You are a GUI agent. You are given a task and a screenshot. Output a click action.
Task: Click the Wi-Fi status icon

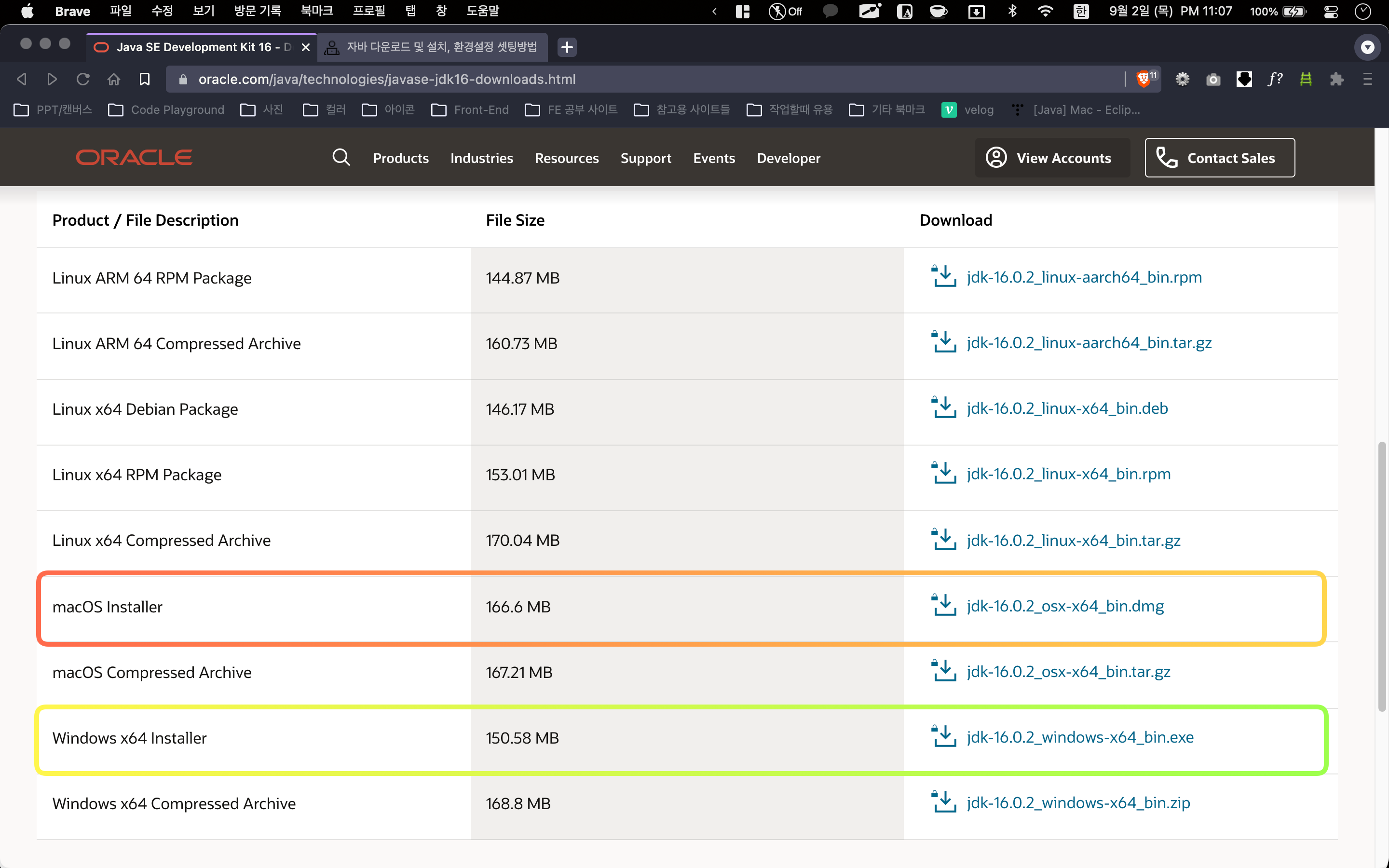pyautogui.click(x=1046, y=11)
